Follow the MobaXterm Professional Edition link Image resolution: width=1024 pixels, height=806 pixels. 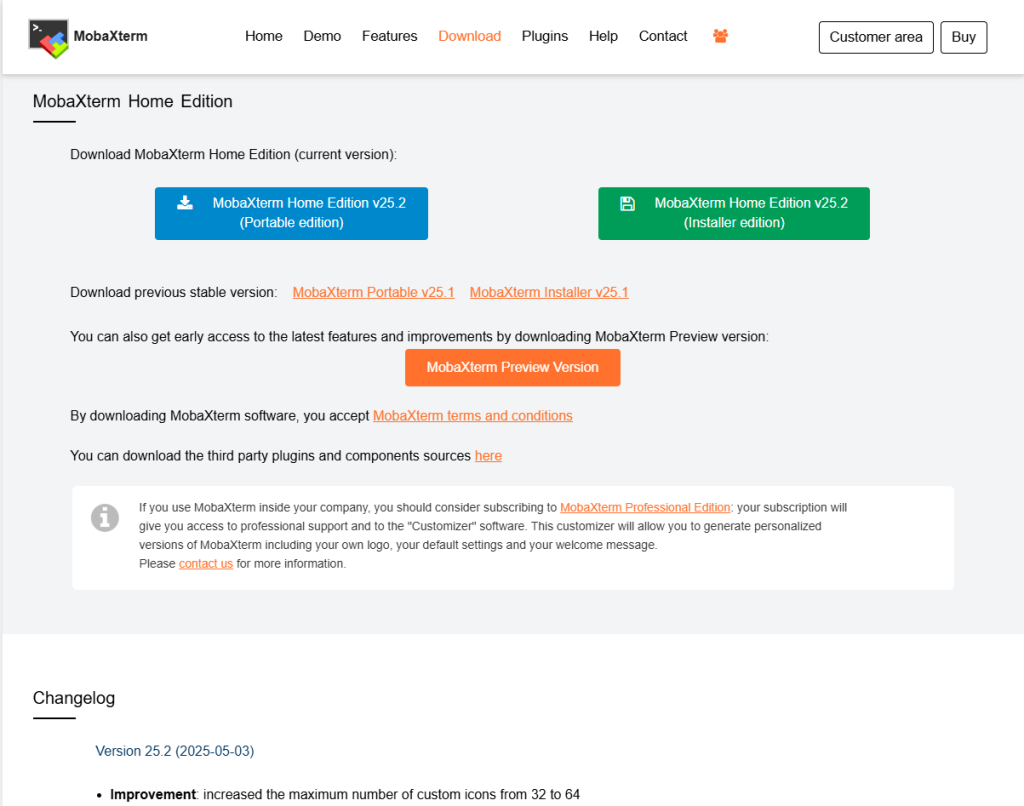[x=645, y=507]
